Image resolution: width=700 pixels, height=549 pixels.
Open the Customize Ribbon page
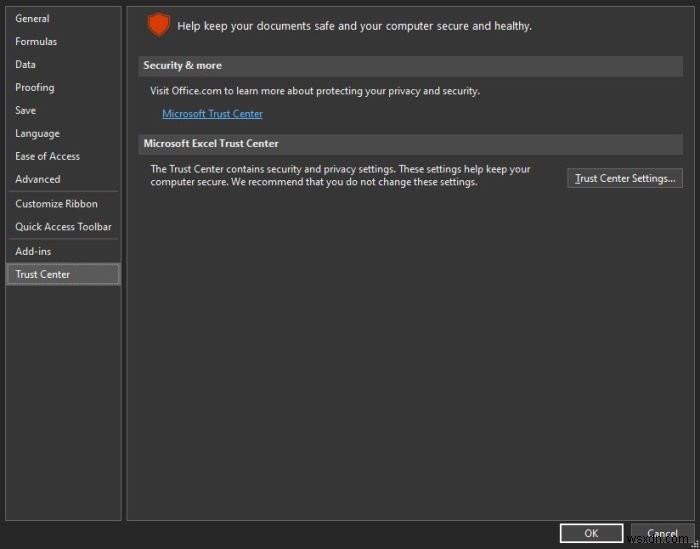56,204
